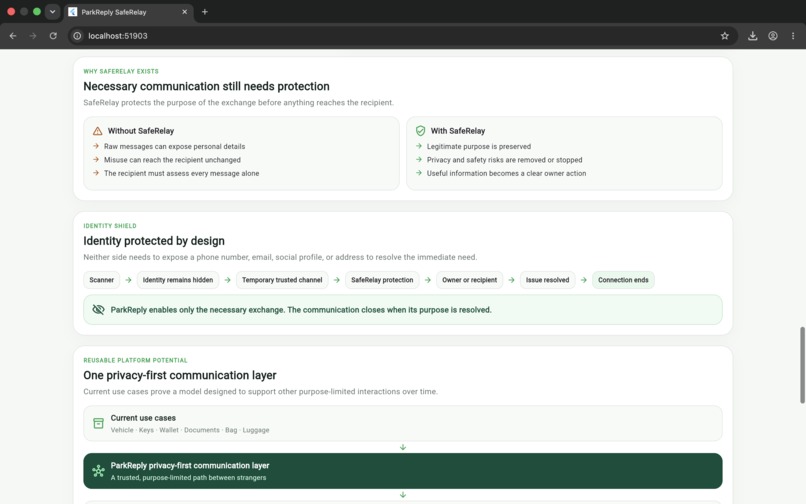This screenshot has height=504, width=806.
Task: Click the REUSABLE PLATFORM POTENTIAL label
Action: pyautogui.click(x=135, y=361)
